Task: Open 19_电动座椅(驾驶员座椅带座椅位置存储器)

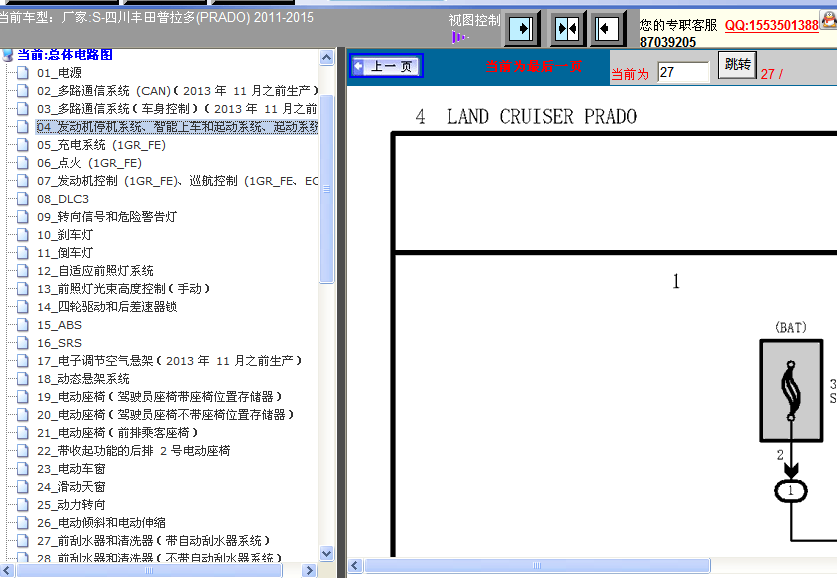Action: pos(160,397)
